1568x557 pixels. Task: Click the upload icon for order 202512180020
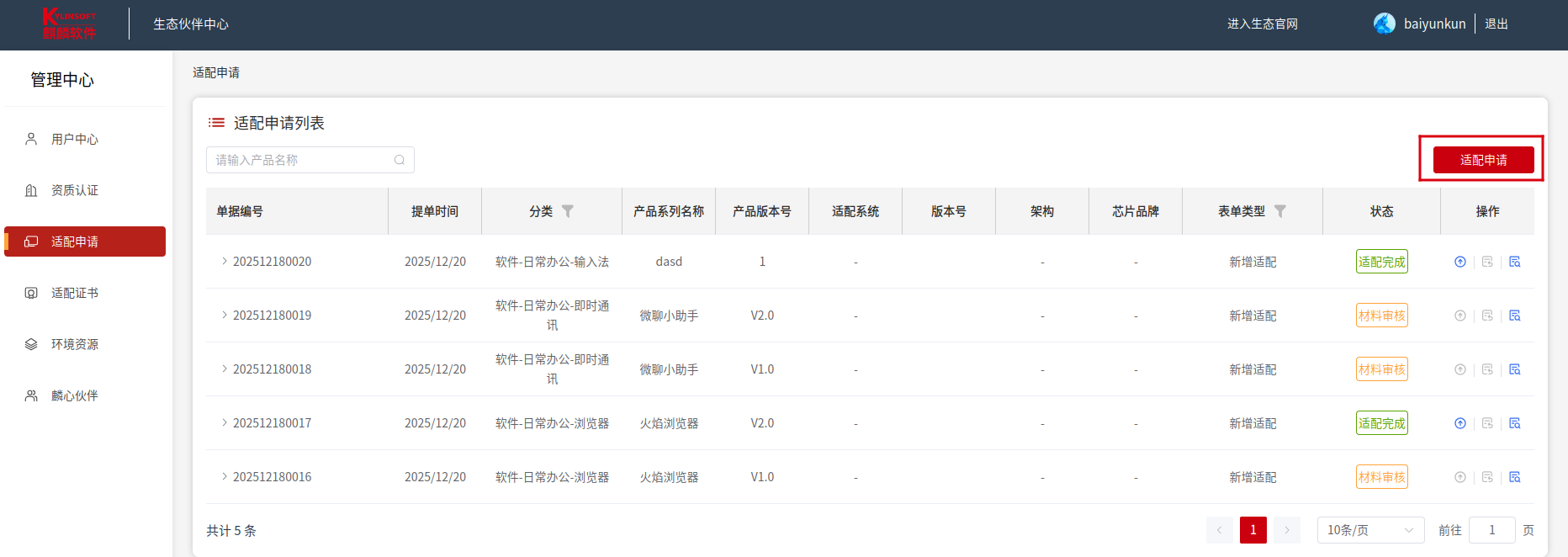pos(1460,262)
